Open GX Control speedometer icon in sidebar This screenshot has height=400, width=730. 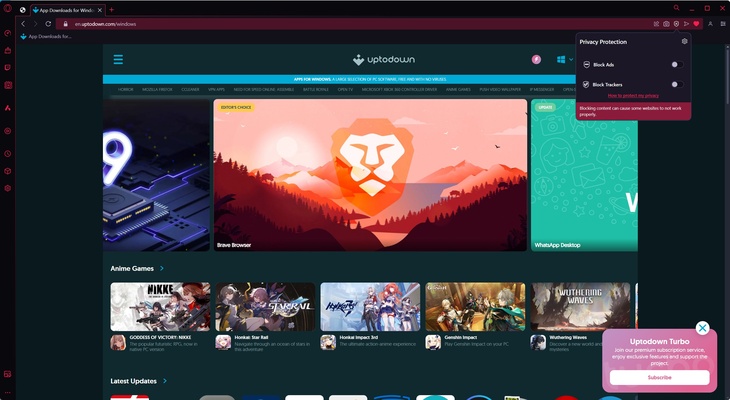7,33
